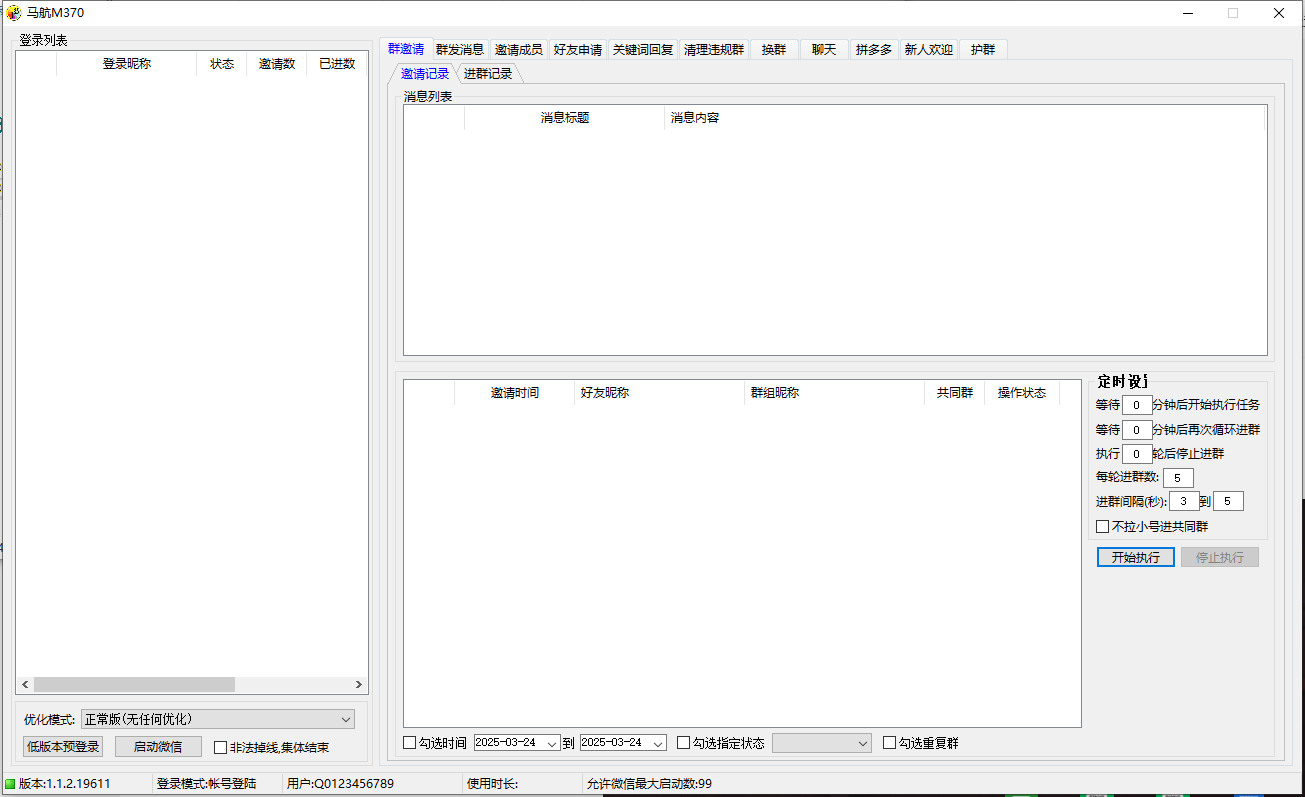Expand the 指定状态 combo box
The height and width of the screenshot is (797, 1305).
point(864,744)
